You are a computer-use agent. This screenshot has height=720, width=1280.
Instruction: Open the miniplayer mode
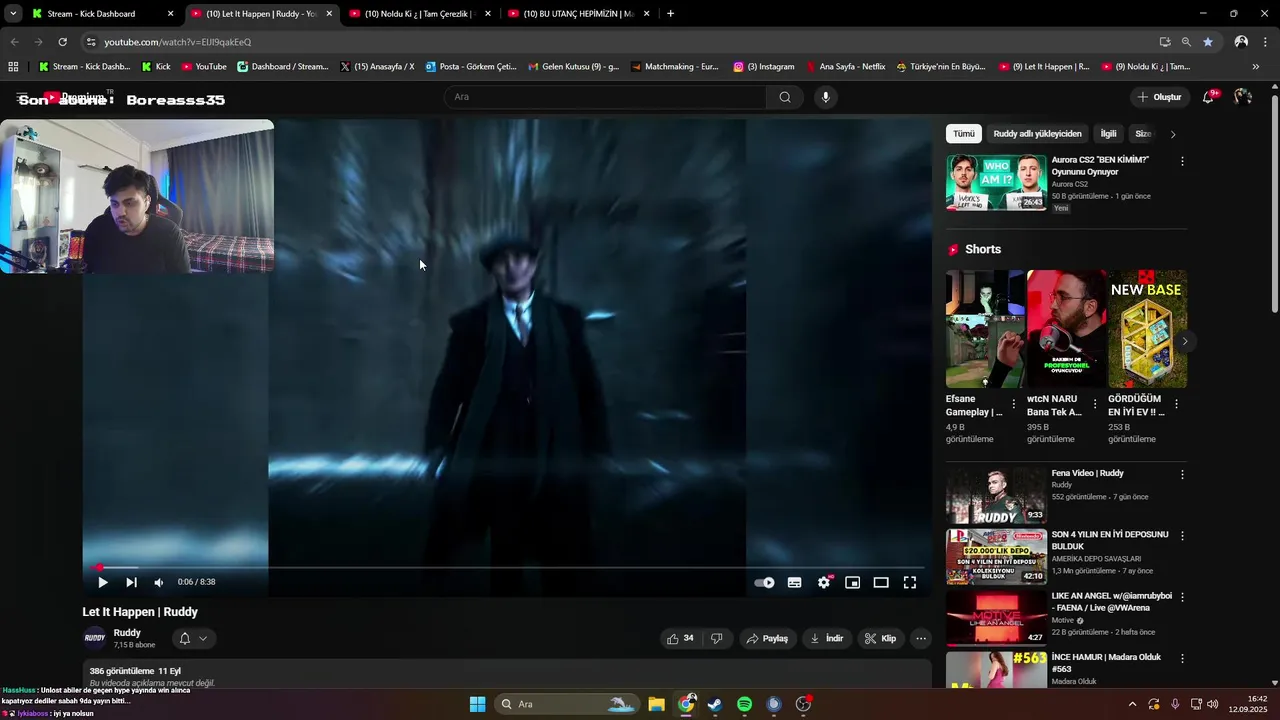point(852,582)
